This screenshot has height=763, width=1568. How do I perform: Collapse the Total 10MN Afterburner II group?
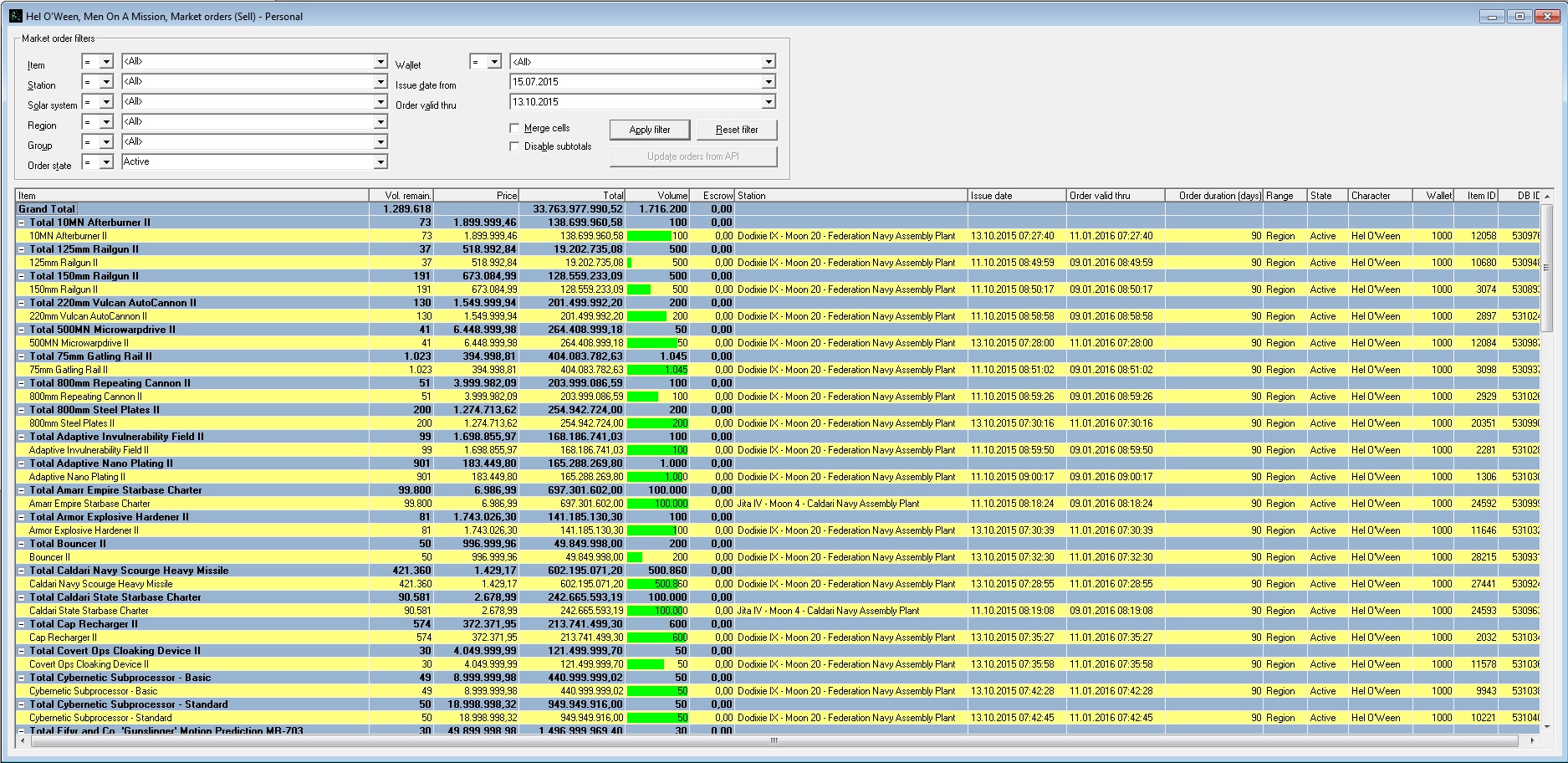(x=22, y=223)
